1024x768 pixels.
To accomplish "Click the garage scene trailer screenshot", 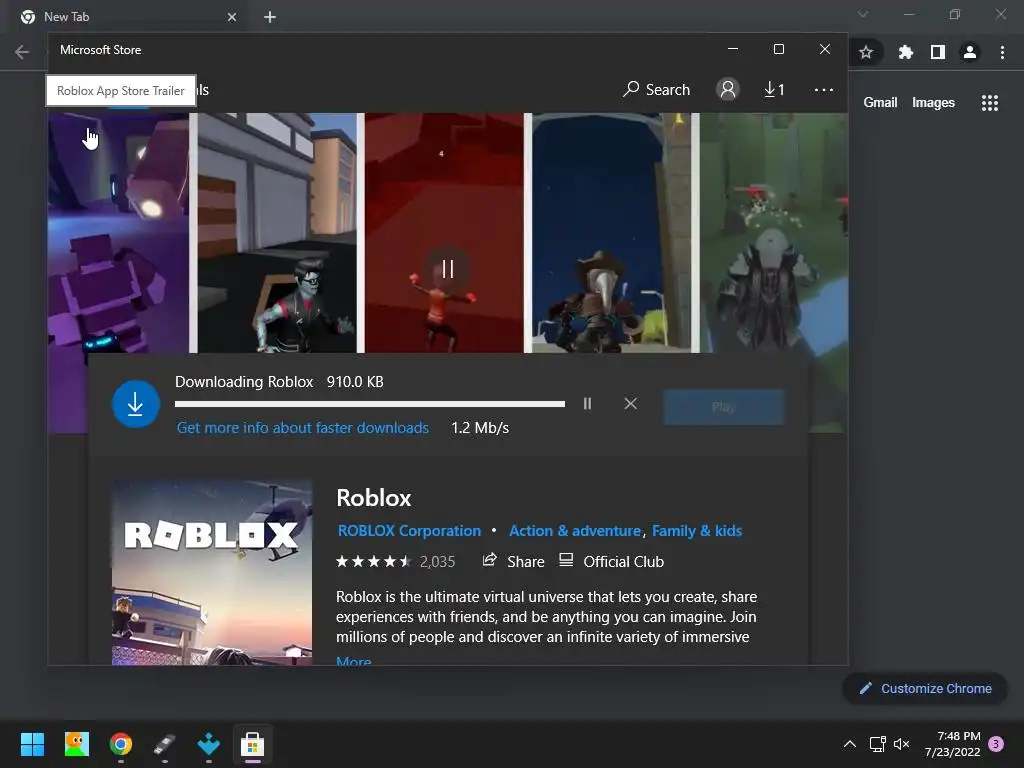I will click(278, 232).
